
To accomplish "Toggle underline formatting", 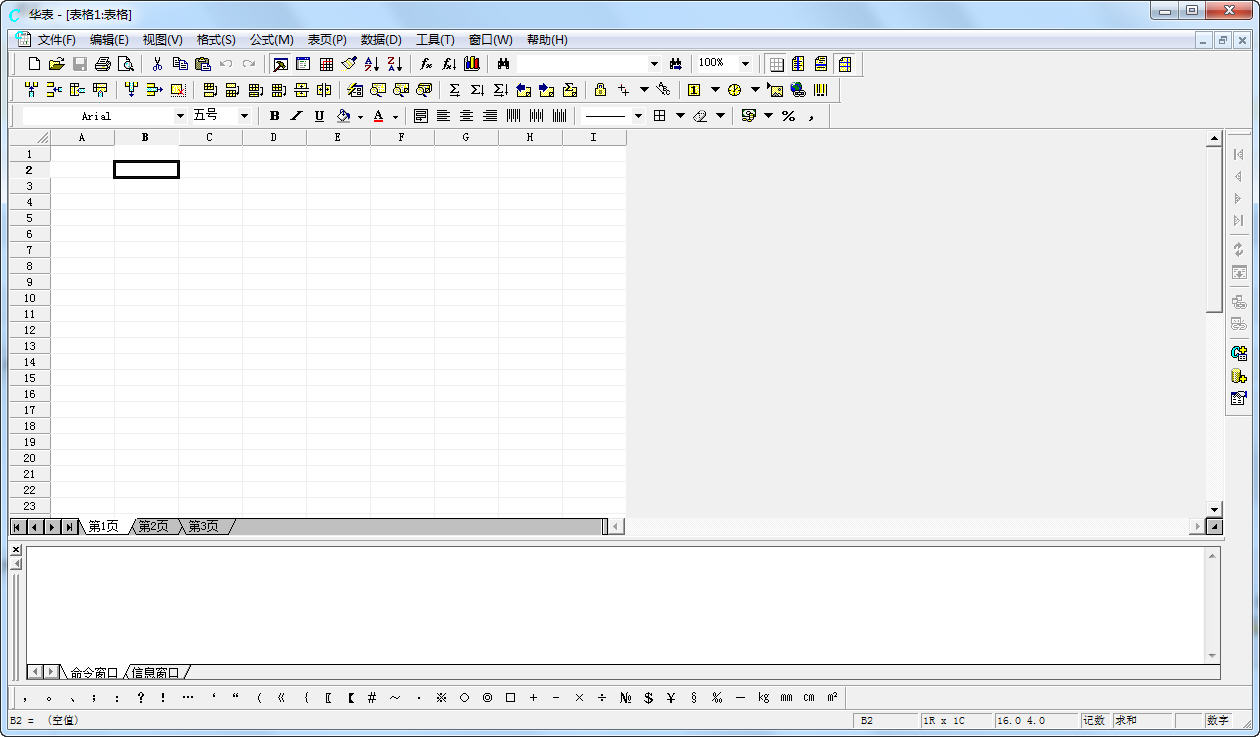I will [319, 116].
